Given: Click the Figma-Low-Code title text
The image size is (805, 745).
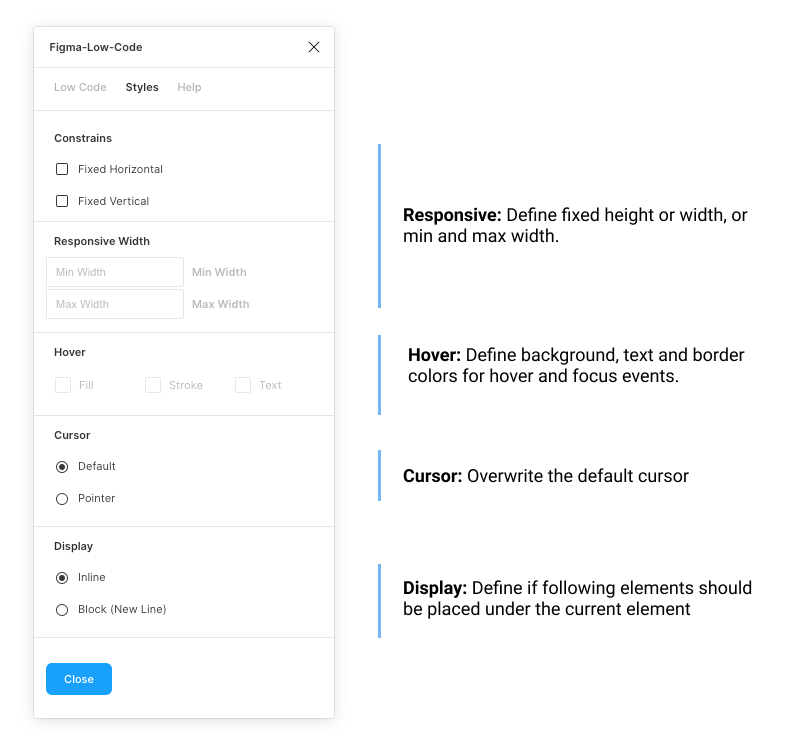Looking at the screenshot, I should coord(96,47).
